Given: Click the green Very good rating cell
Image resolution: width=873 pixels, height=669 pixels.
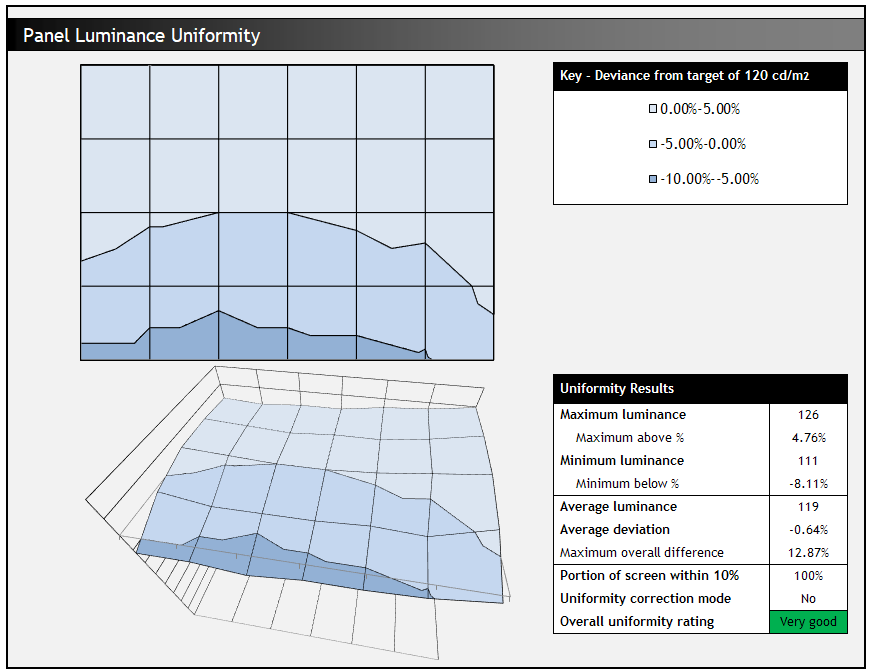Looking at the screenshot, I should tap(808, 622).
